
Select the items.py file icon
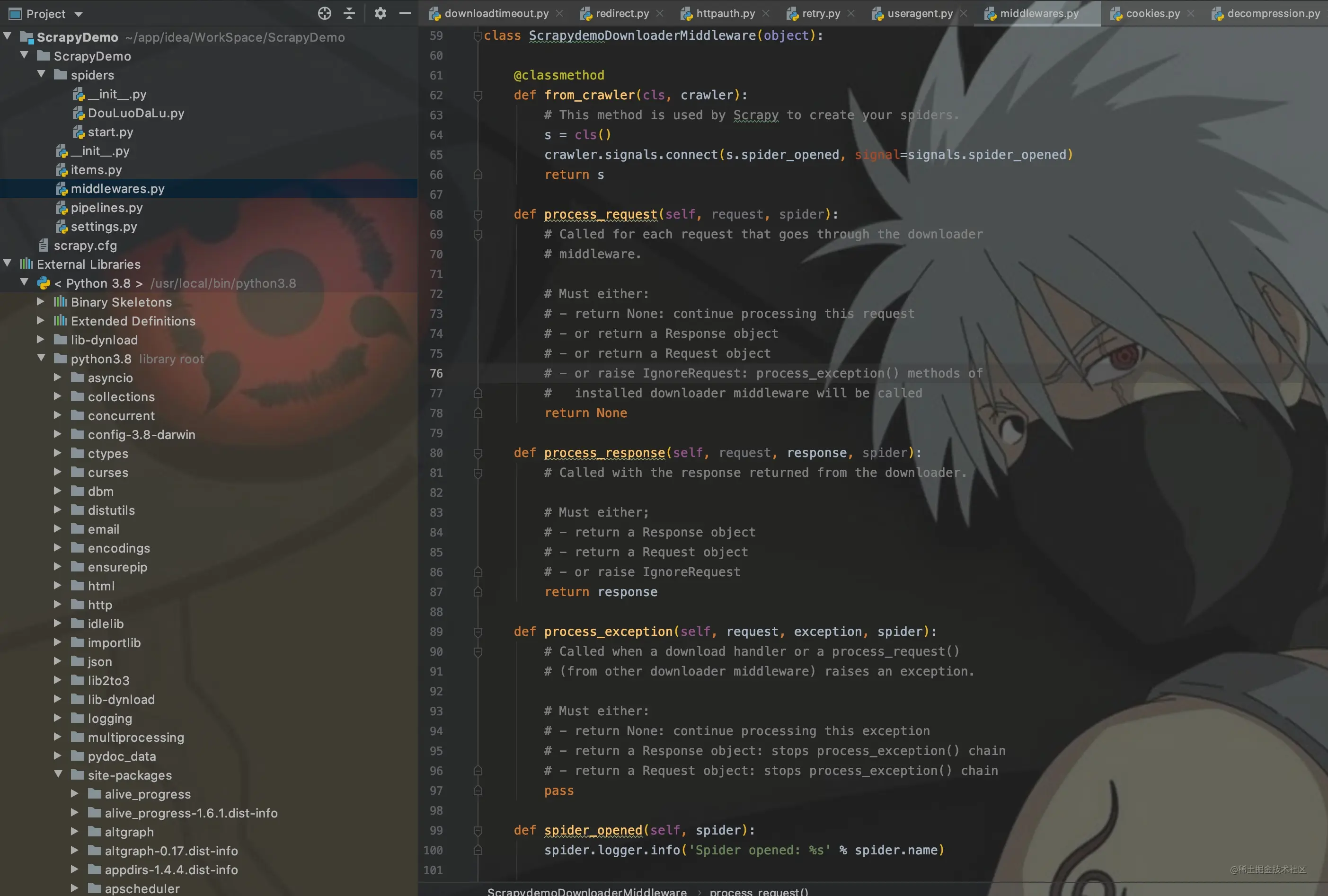pos(62,170)
